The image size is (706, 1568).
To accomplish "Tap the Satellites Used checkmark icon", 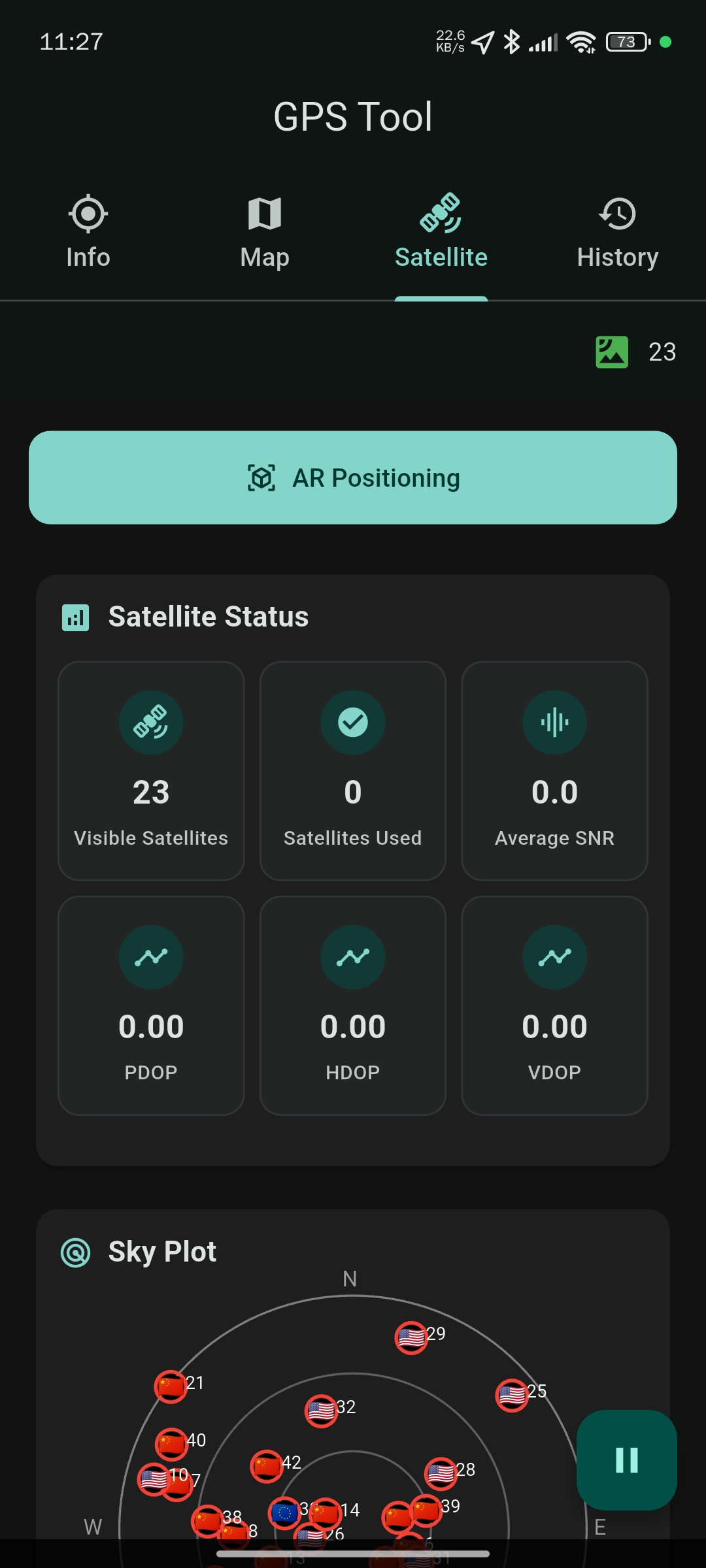I will coord(353,723).
